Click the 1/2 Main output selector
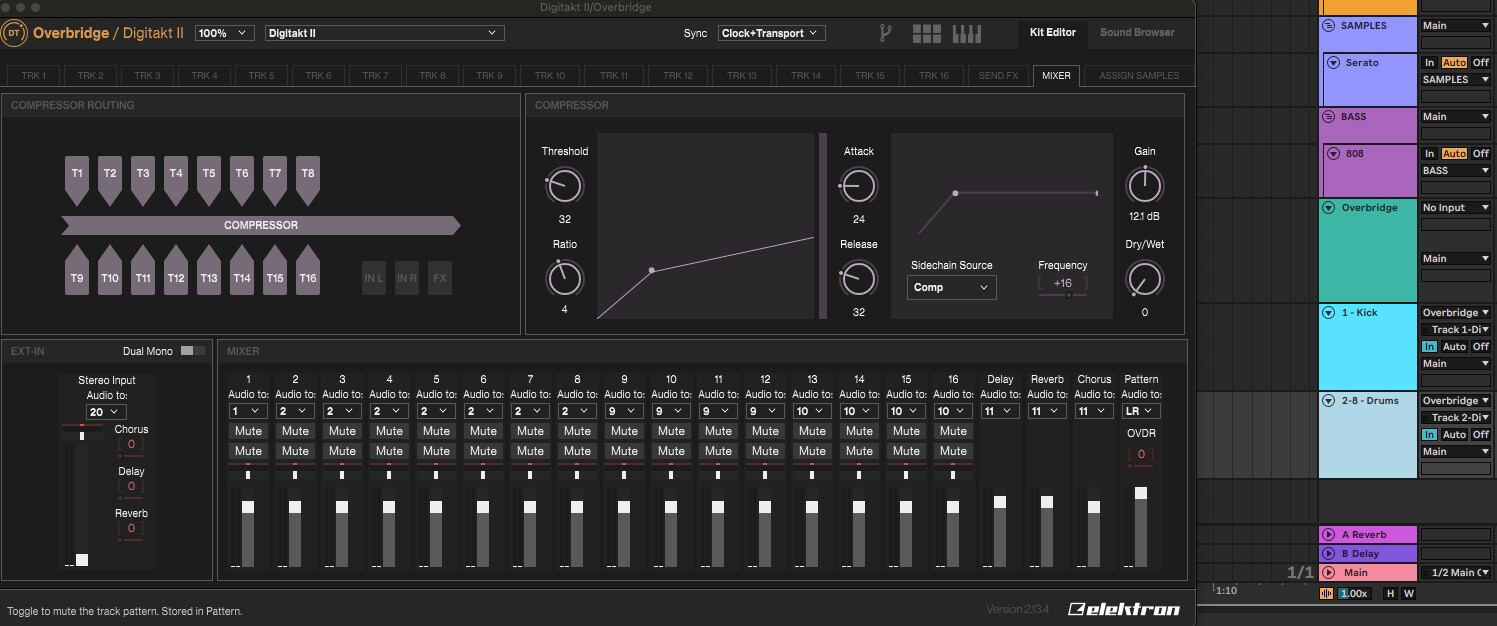Image resolution: width=1497 pixels, height=626 pixels. 1456,573
